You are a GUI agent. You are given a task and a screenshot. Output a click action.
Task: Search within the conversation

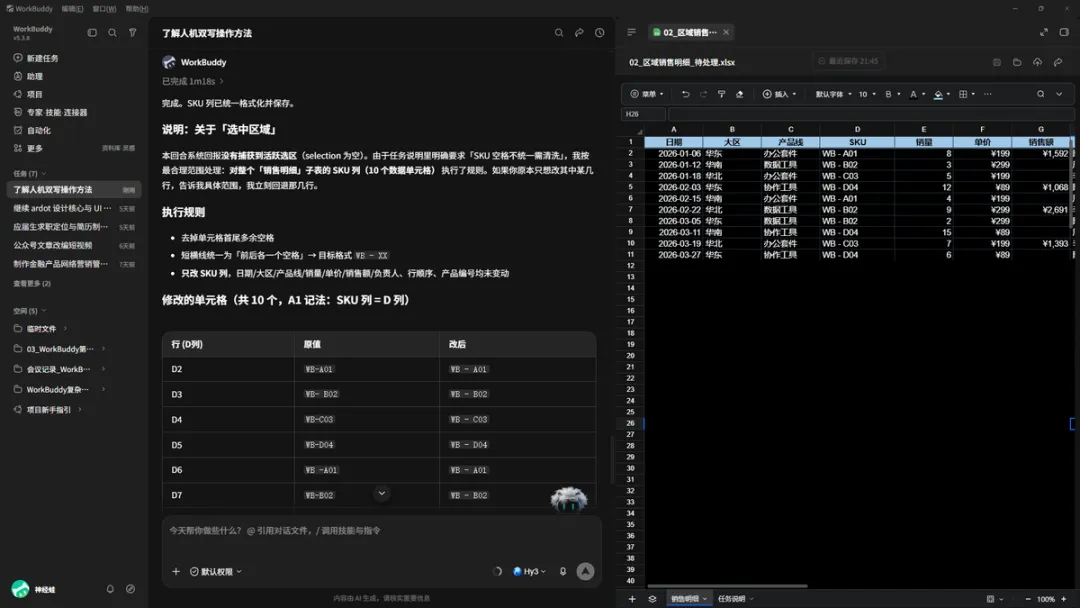[559, 32]
